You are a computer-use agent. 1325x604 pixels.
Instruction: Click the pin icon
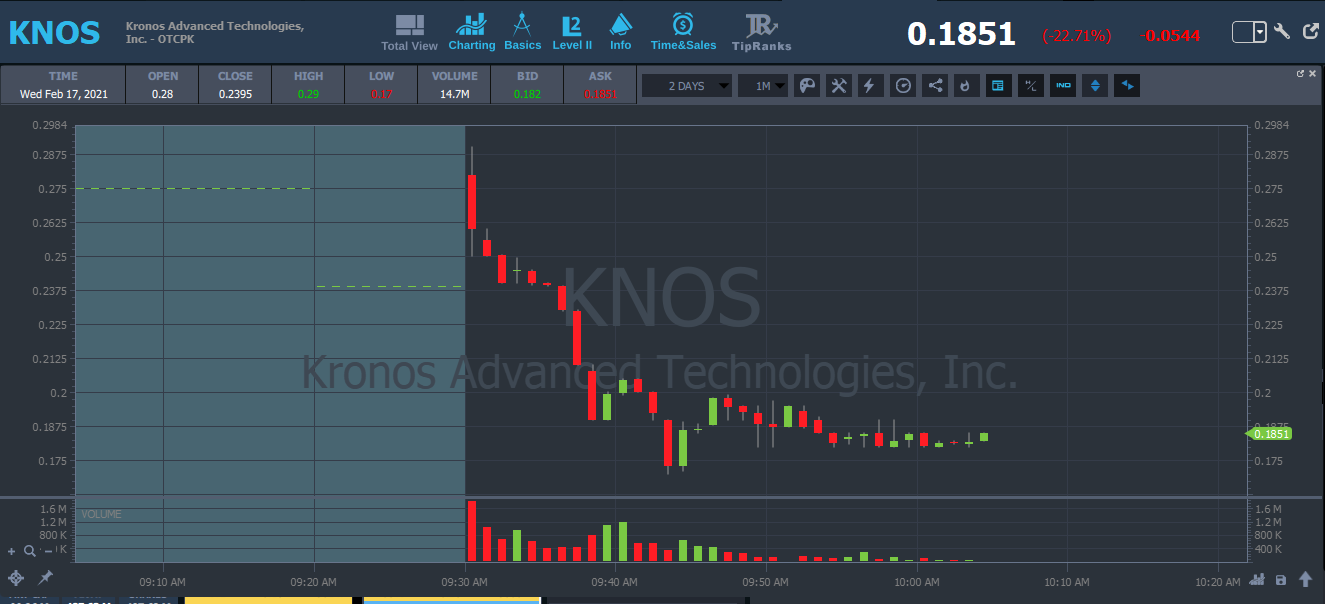point(45,578)
